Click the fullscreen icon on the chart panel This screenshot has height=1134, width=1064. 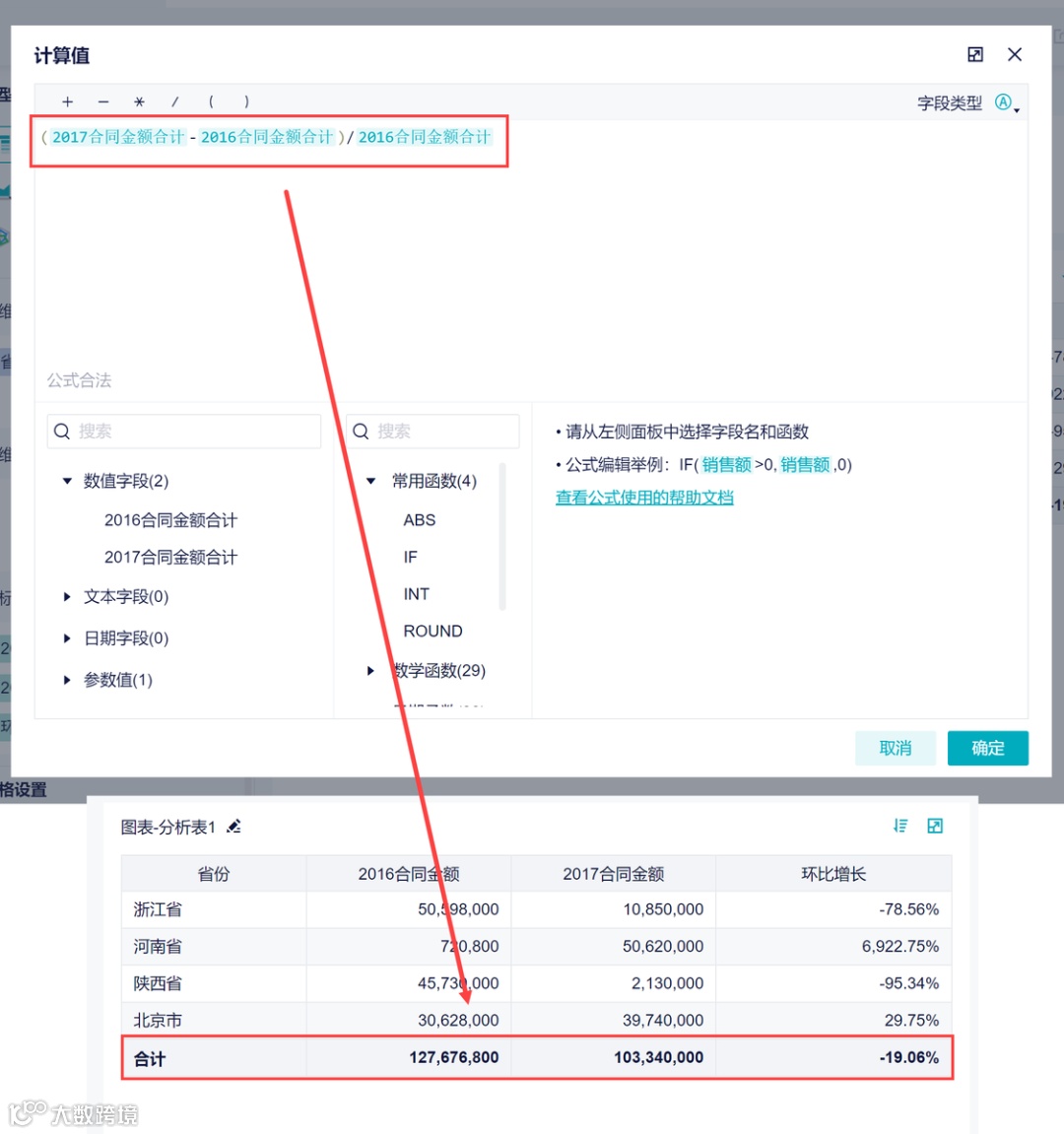[935, 827]
